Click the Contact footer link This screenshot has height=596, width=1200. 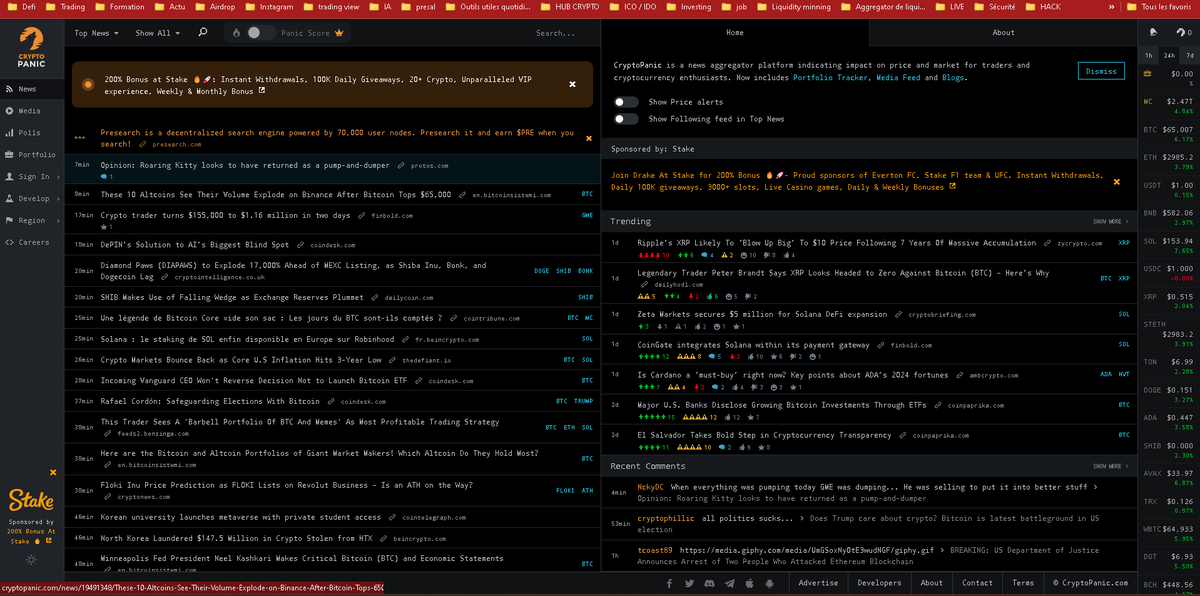pos(977,583)
